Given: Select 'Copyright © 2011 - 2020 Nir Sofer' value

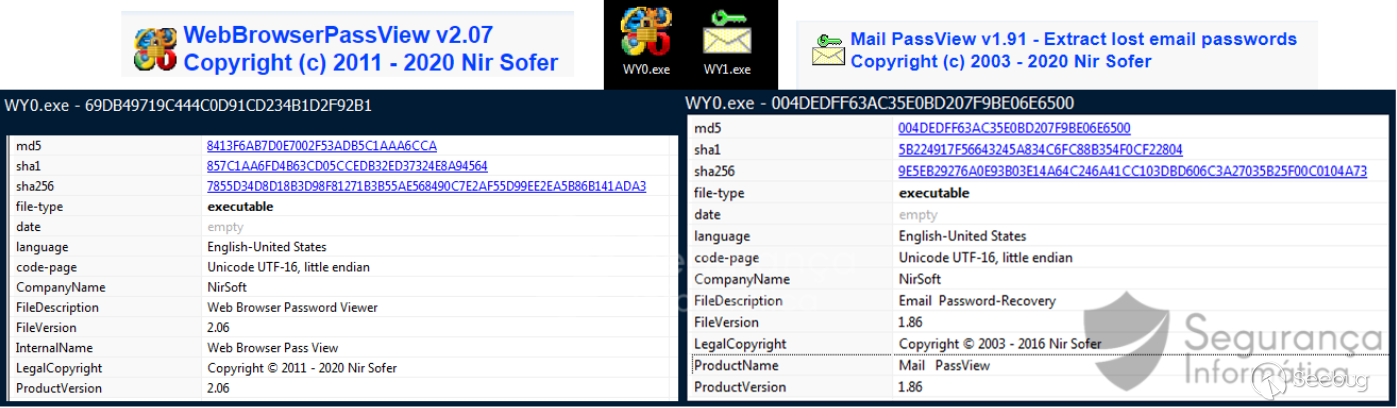Looking at the screenshot, I should pyautogui.click(x=302, y=367).
